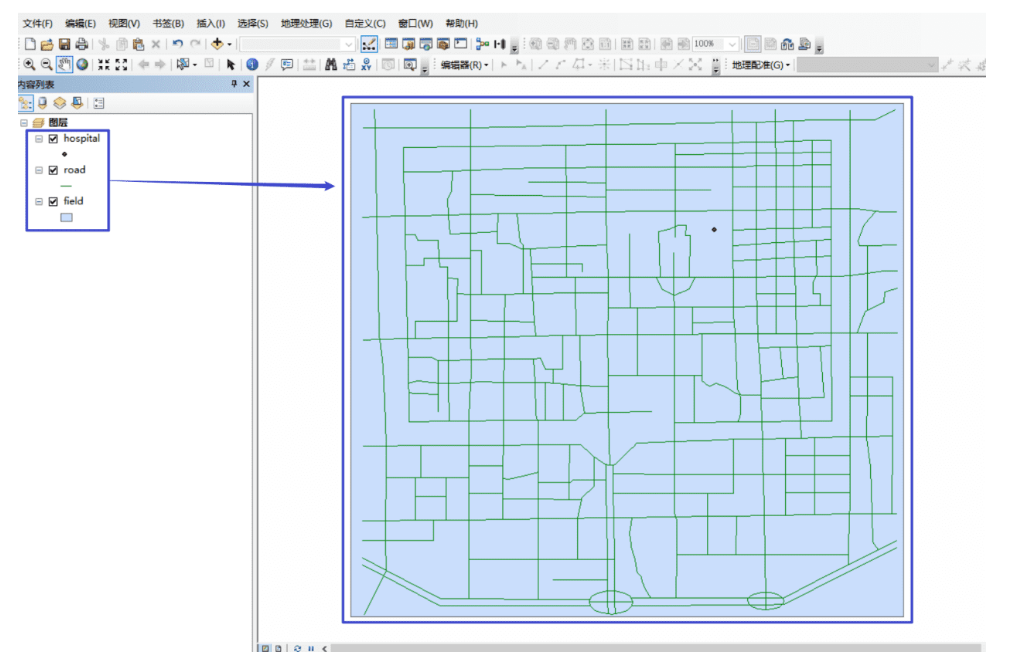This screenshot has height=661, width=1010.
Task: Uncheck the hospital layer visibility
Action: (x=53, y=139)
